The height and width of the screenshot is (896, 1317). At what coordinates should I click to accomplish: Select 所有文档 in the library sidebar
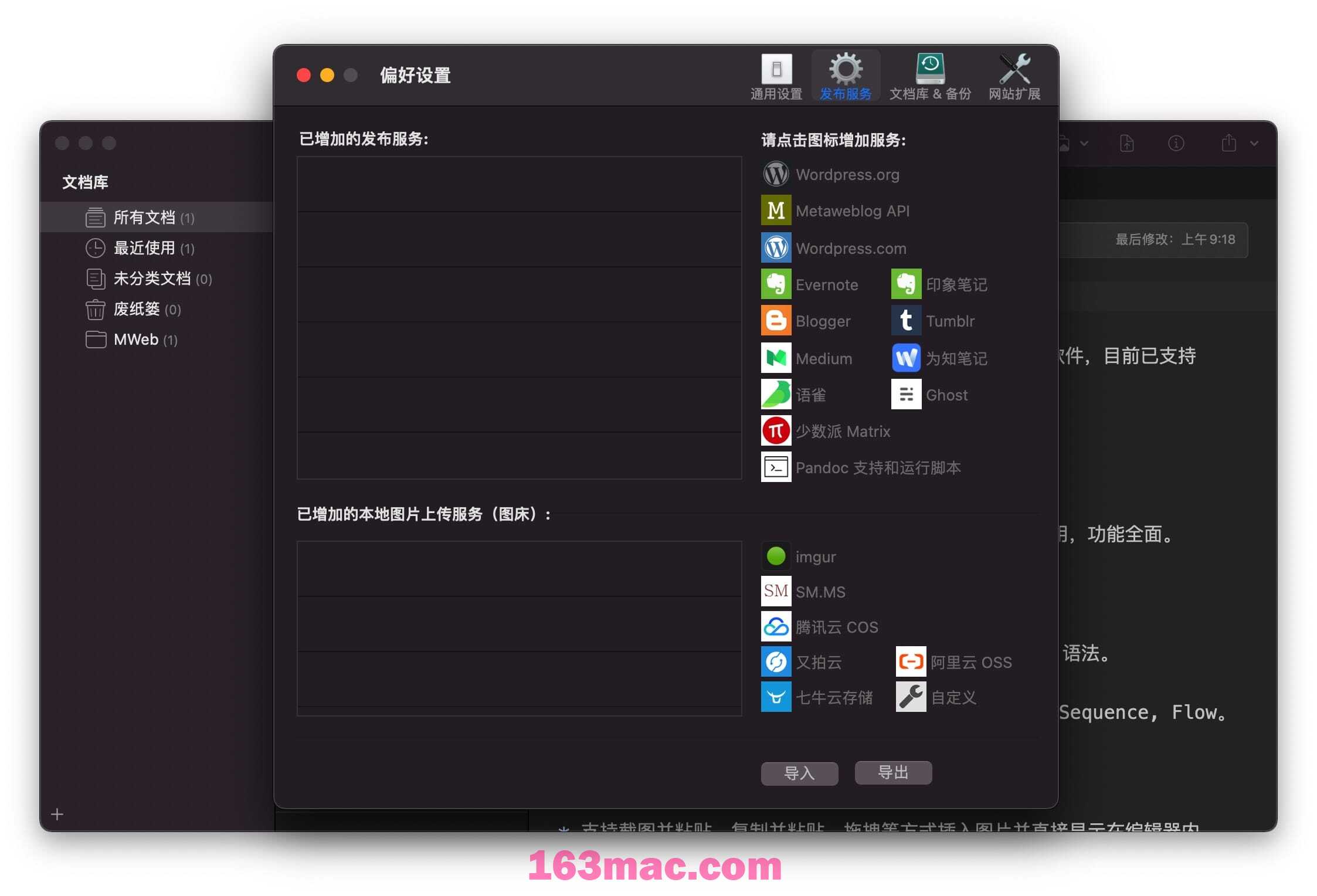[157, 218]
